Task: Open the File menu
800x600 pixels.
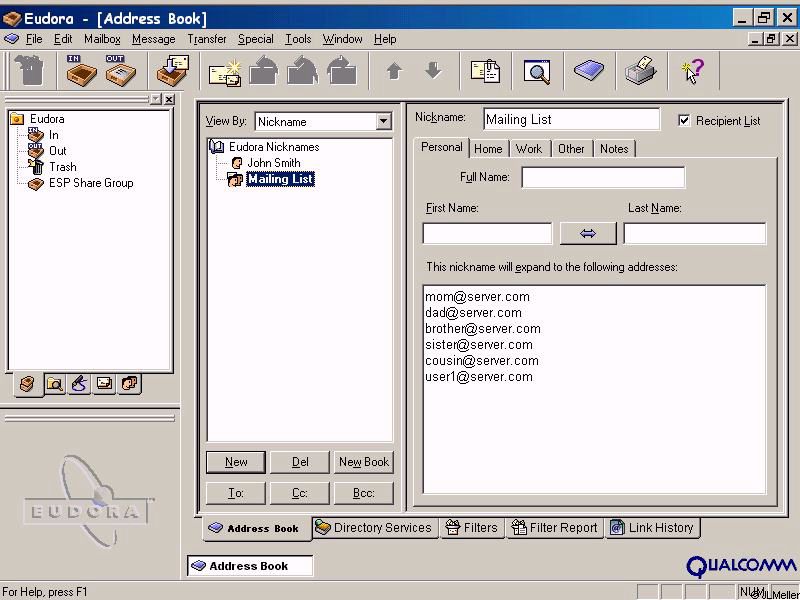Action: pyautogui.click(x=34, y=39)
